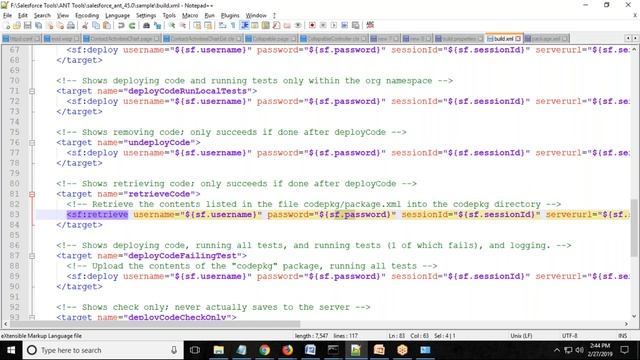Click the Zoom In toolbar icon
This screenshot has width=640, height=360.
click(x=172, y=25)
